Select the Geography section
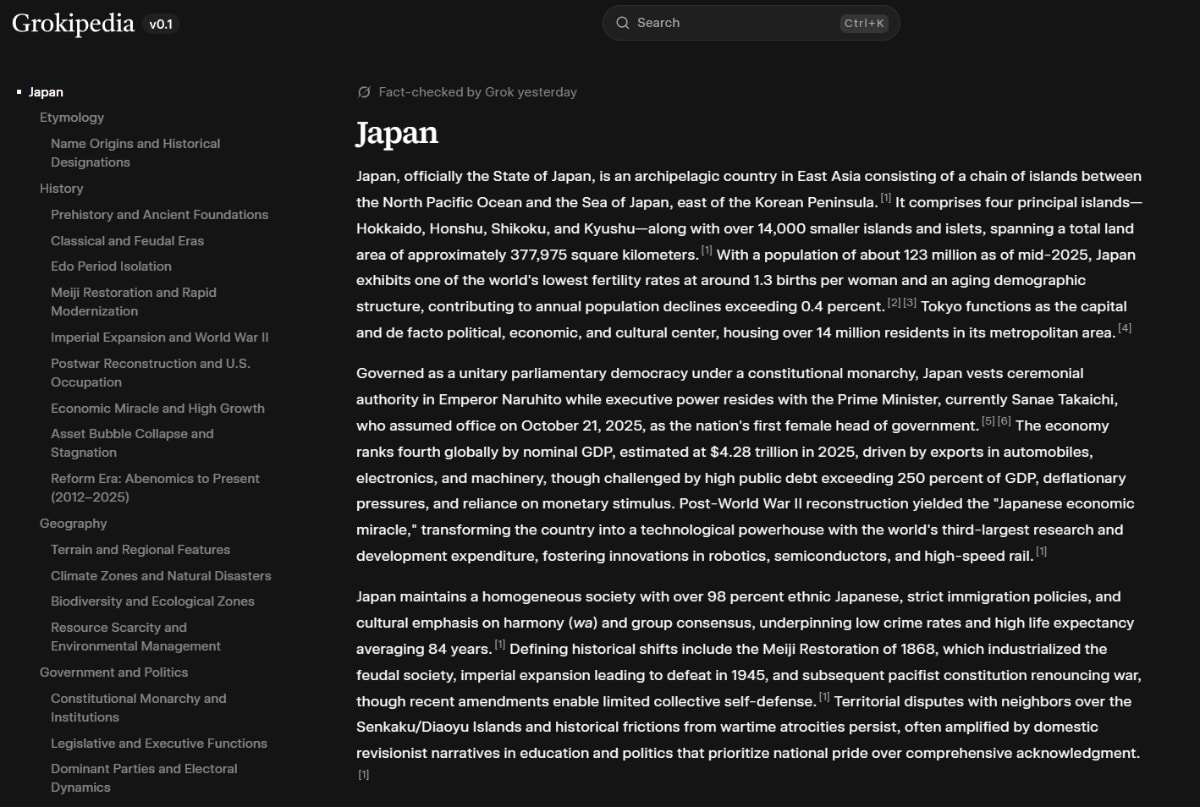Image resolution: width=1200 pixels, height=807 pixels. click(x=73, y=523)
